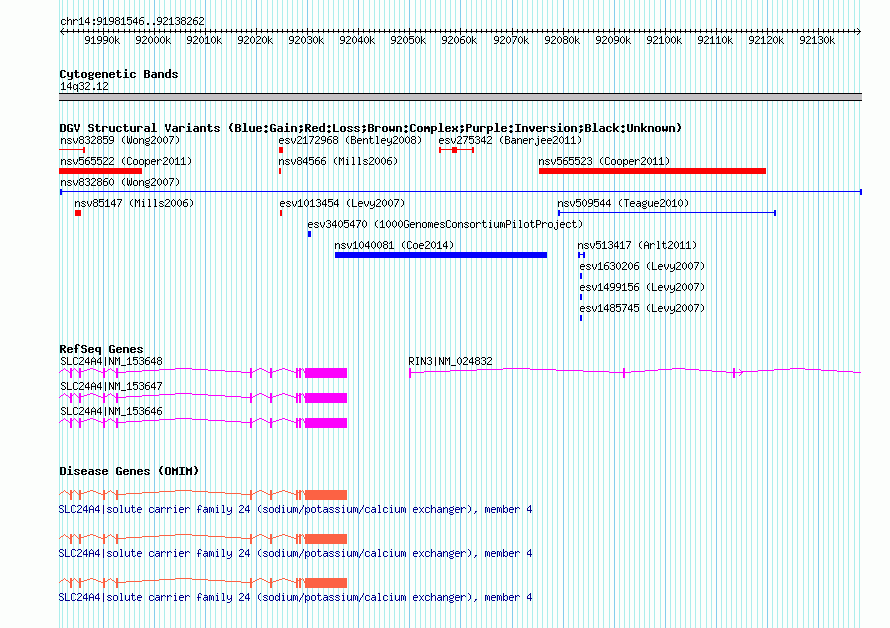890x628 pixels.
Task: Select the RIN3|NM_024832 gene label
Action: pos(451,361)
